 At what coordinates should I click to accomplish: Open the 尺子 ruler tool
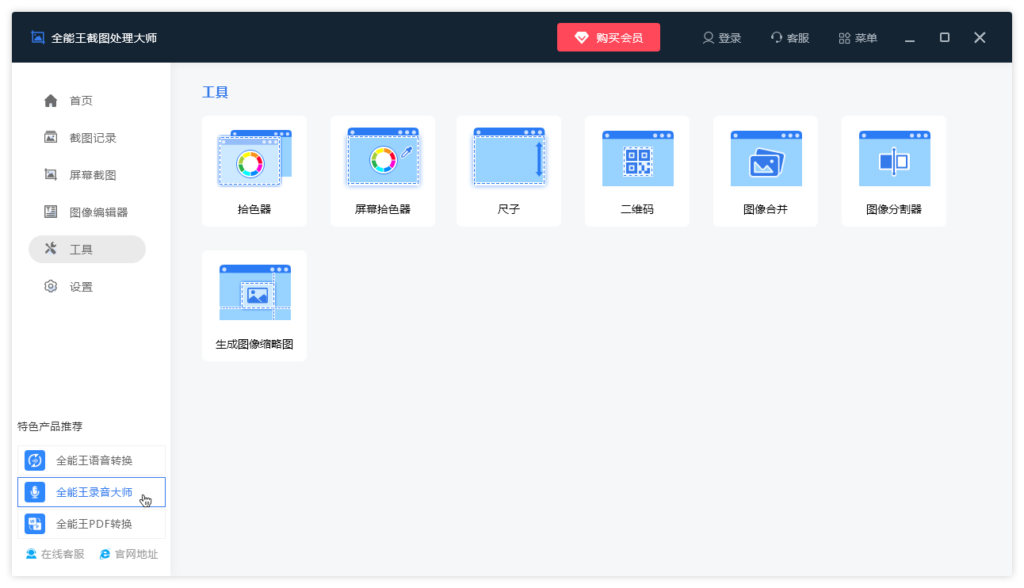pyautogui.click(x=508, y=170)
